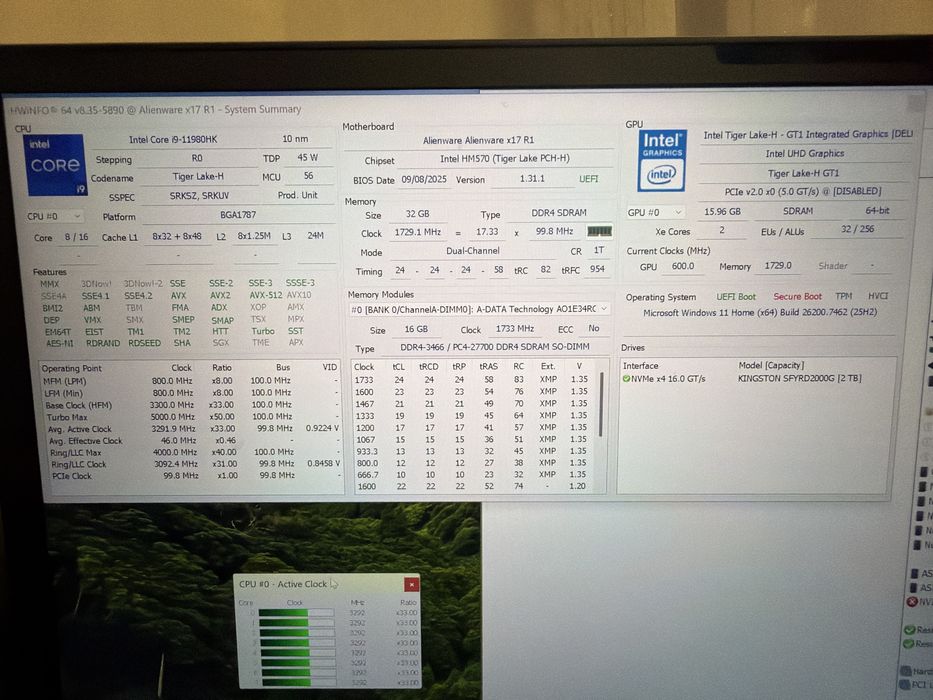Click the module Clock 1733 MHz value
Image resolution: width=933 pixels, height=700 pixels.
point(515,329)
